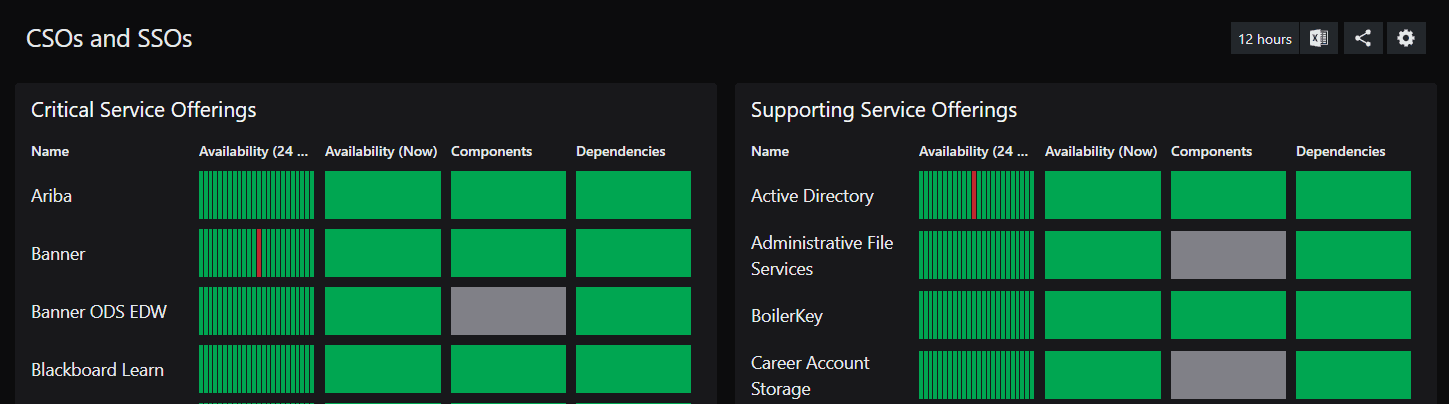
Task: Open dashboard settings gear icon
Action: (x=1406, y=39)
